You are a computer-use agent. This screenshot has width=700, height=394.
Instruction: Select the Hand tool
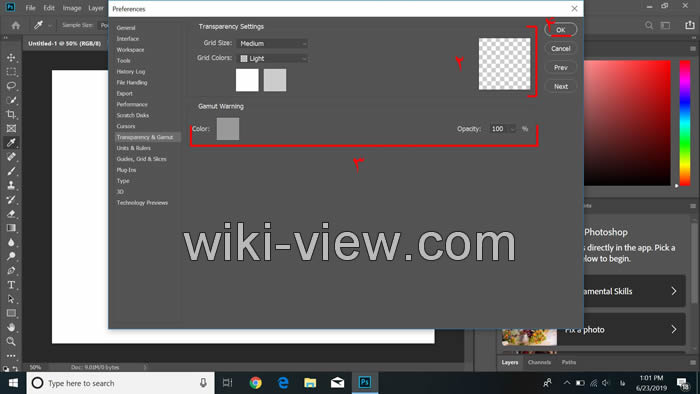[11, 327]
